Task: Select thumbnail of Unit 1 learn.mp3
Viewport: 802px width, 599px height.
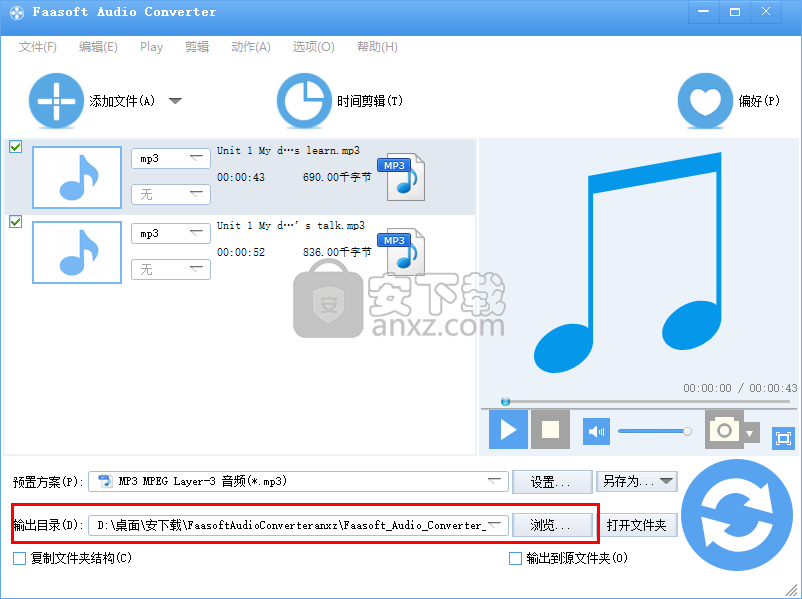Action: click(x=77, y=177)
